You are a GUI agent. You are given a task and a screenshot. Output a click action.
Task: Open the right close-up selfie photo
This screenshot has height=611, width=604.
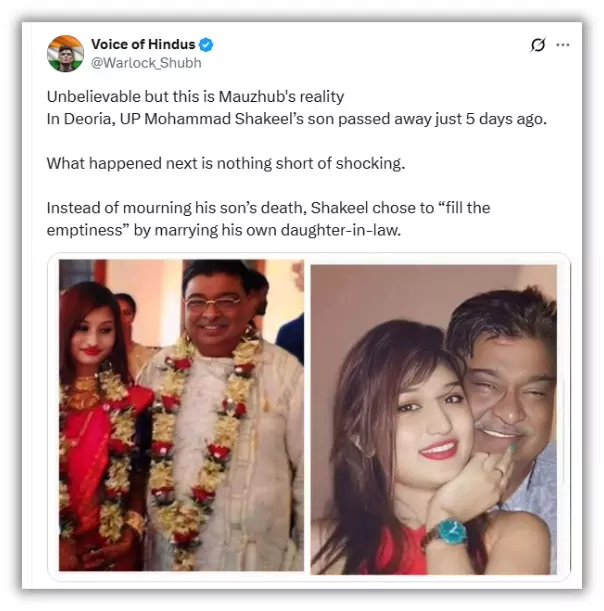(434, 419)
